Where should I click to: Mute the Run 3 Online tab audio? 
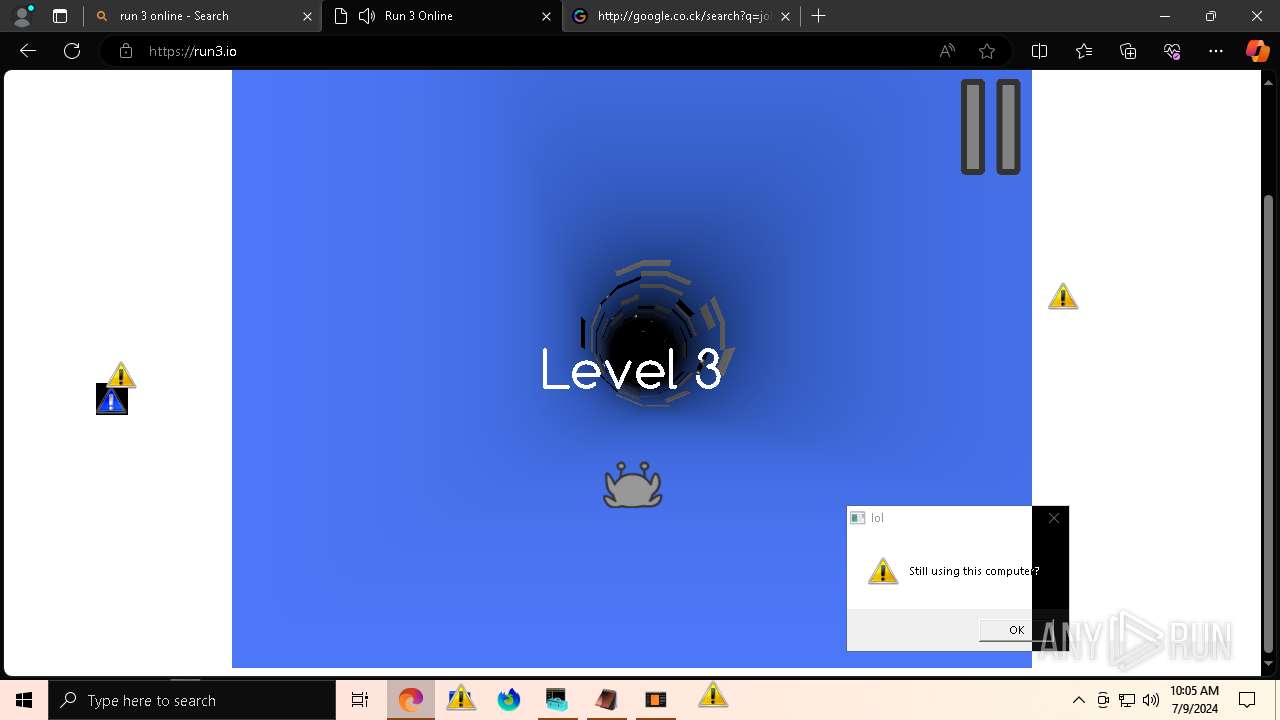click(367, 16)
